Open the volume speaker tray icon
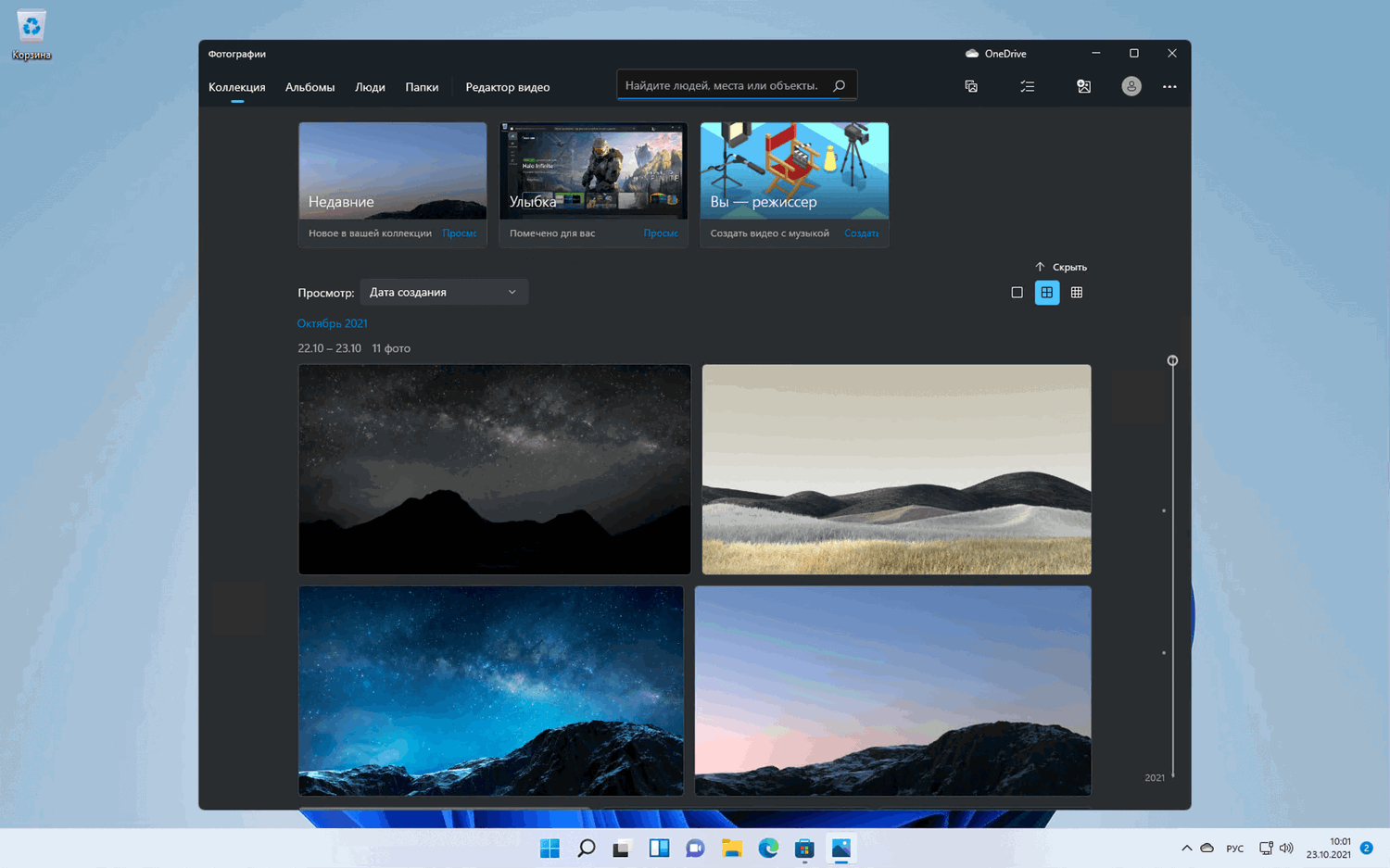The image size is (1390, 868). click(x=1286, y=849)
